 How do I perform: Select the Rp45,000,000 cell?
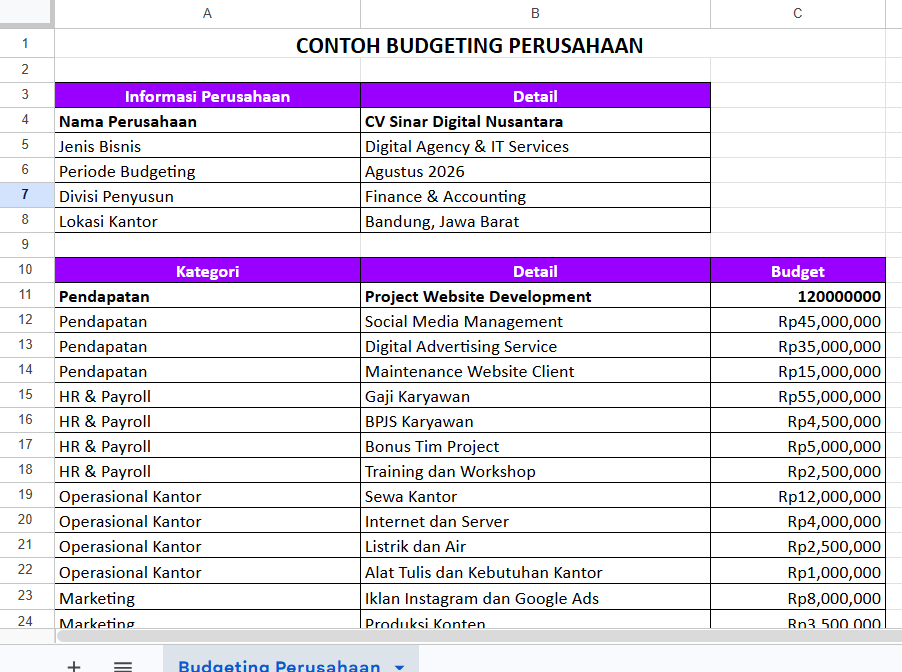click(798, 320)
